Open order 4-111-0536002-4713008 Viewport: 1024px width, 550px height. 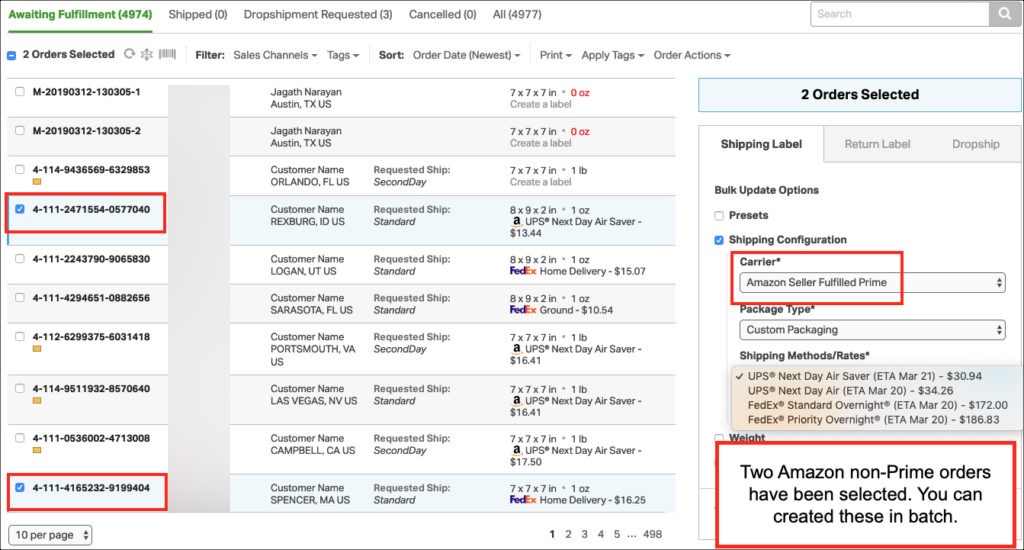pyautogui.click(x=91, y=438)
